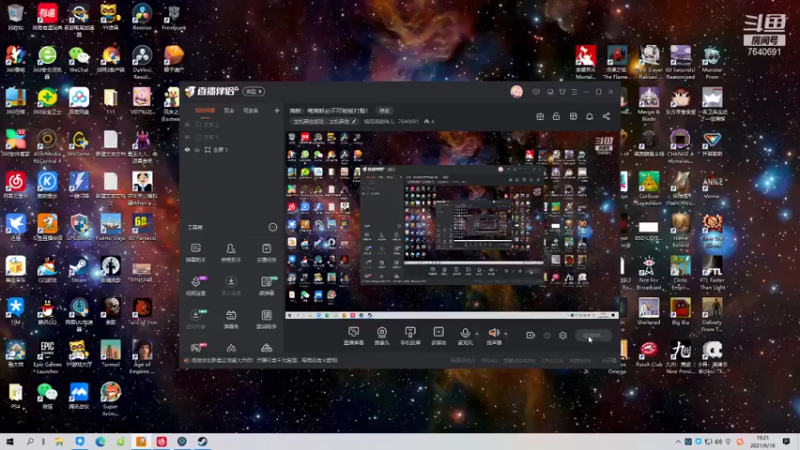800x450 pixels.
Task: Click the bottom announcement notice text
Action: [264, 360]
